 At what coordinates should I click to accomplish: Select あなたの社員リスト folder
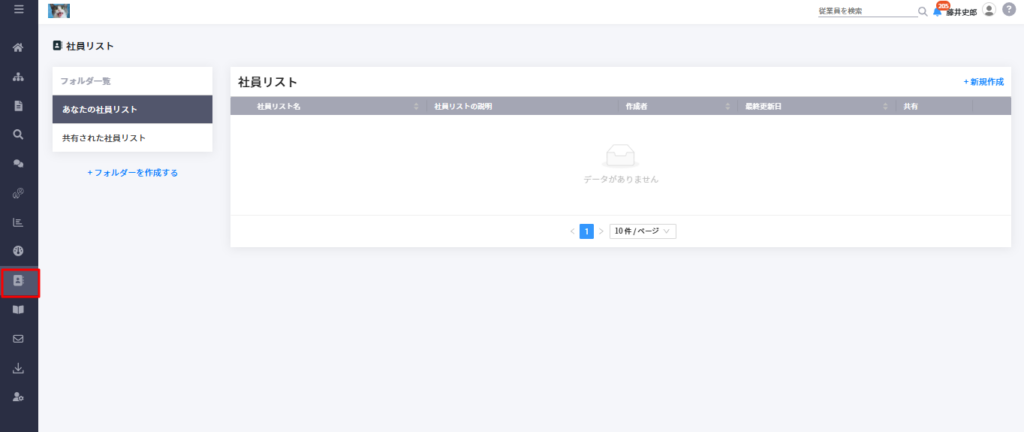pos(133,109)
